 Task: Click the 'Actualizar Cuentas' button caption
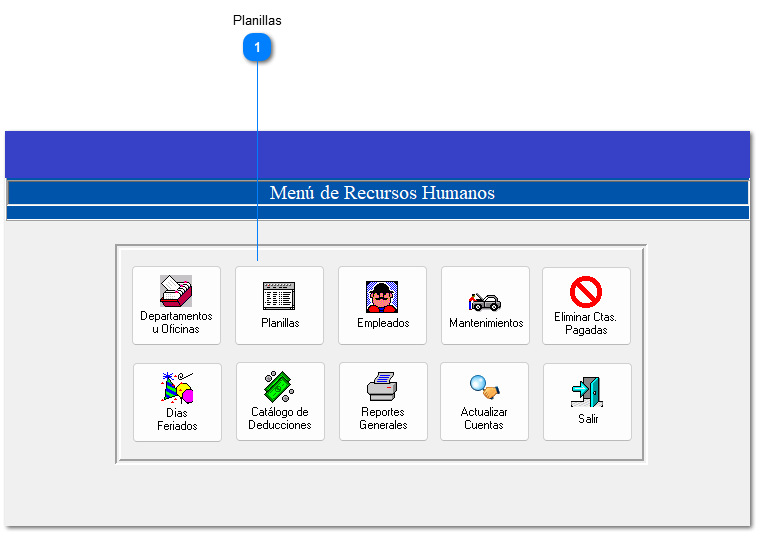(x=484, y=419)
